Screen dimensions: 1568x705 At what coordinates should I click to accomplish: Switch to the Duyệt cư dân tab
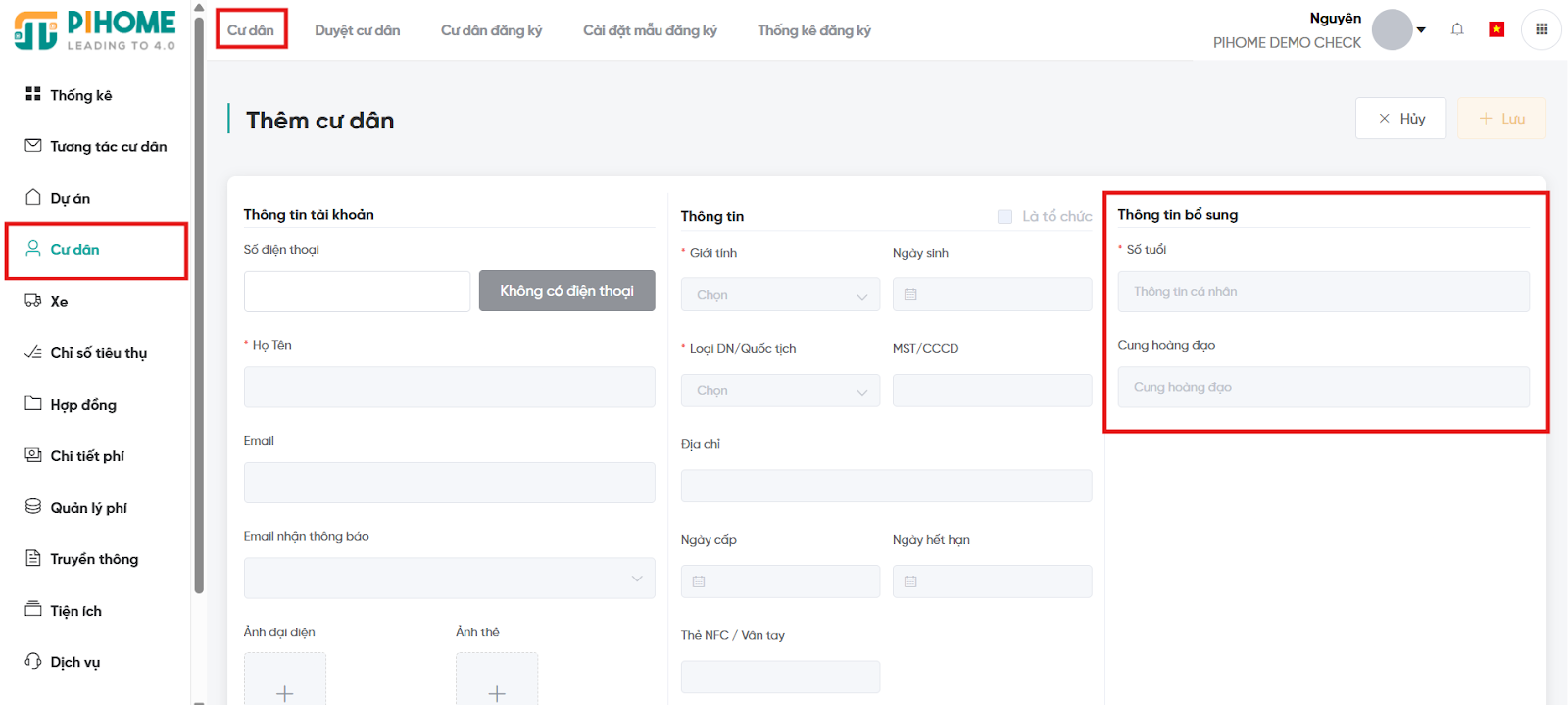pos(357,30)
